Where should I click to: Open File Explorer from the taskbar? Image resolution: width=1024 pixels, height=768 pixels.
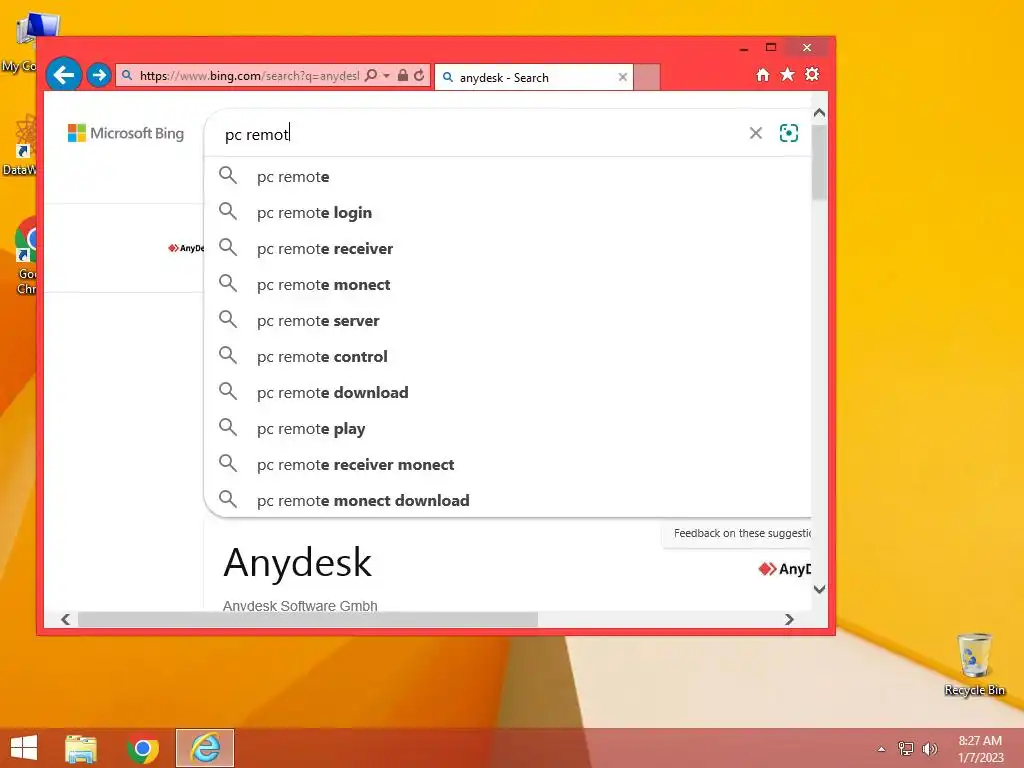click(81, 748)
